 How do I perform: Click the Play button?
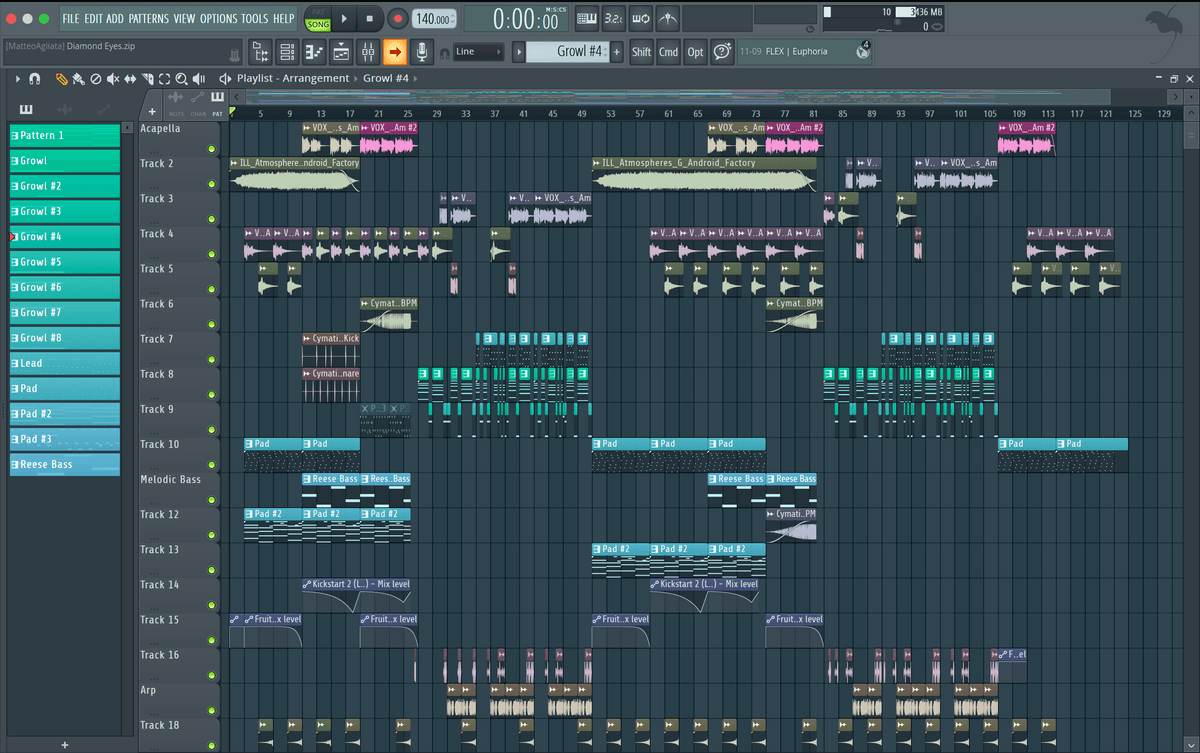(x=344, y=18)
